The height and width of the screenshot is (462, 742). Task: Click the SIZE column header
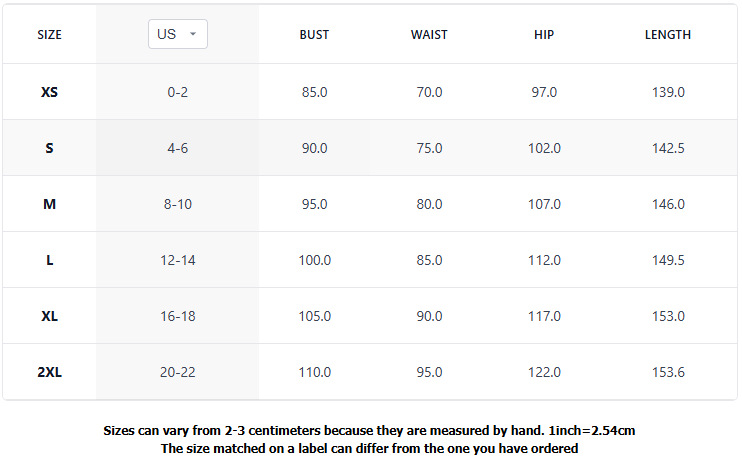point(49,35)
